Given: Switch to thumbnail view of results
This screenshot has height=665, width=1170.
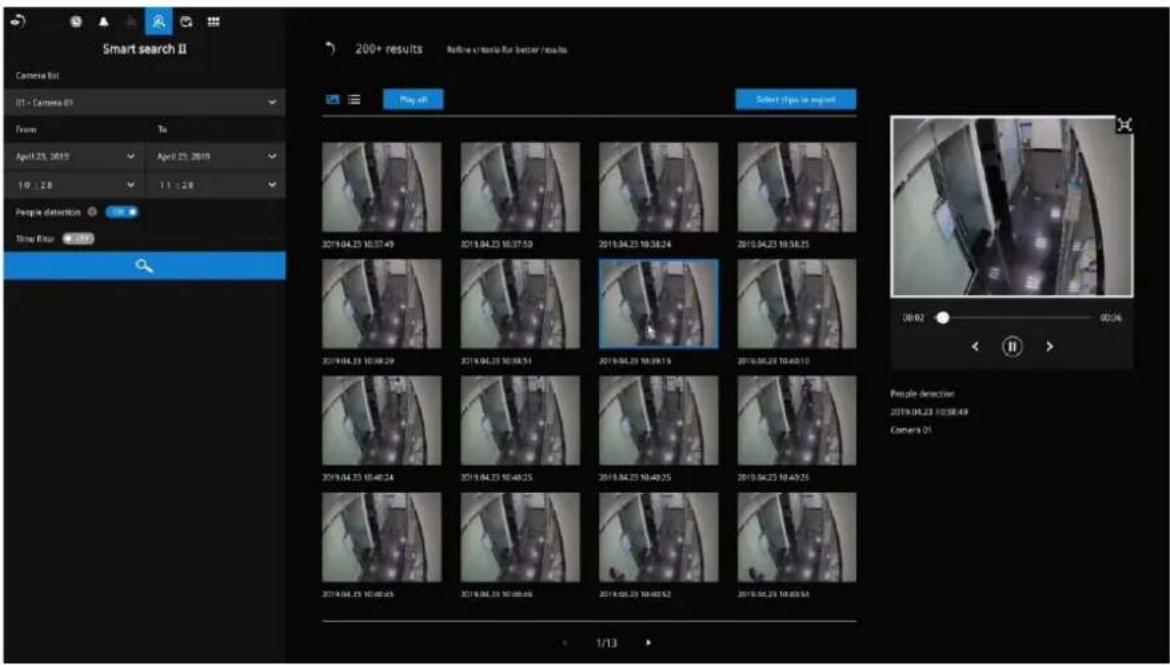Looking at the screenshot, I should click(x=333, y=99).
